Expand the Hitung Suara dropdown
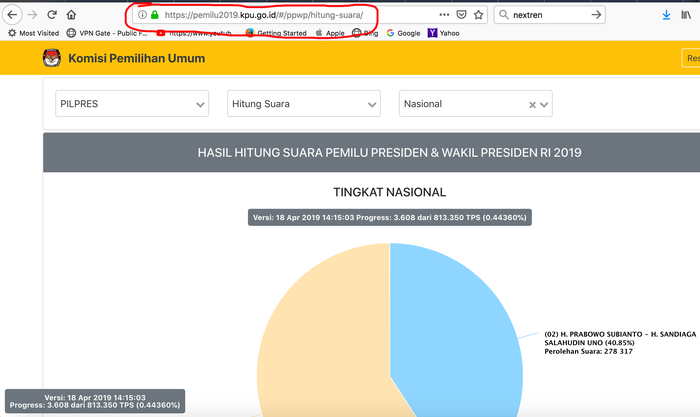Image resolution: width=700 pixels, height=417 pixels. tap(304, 104)
